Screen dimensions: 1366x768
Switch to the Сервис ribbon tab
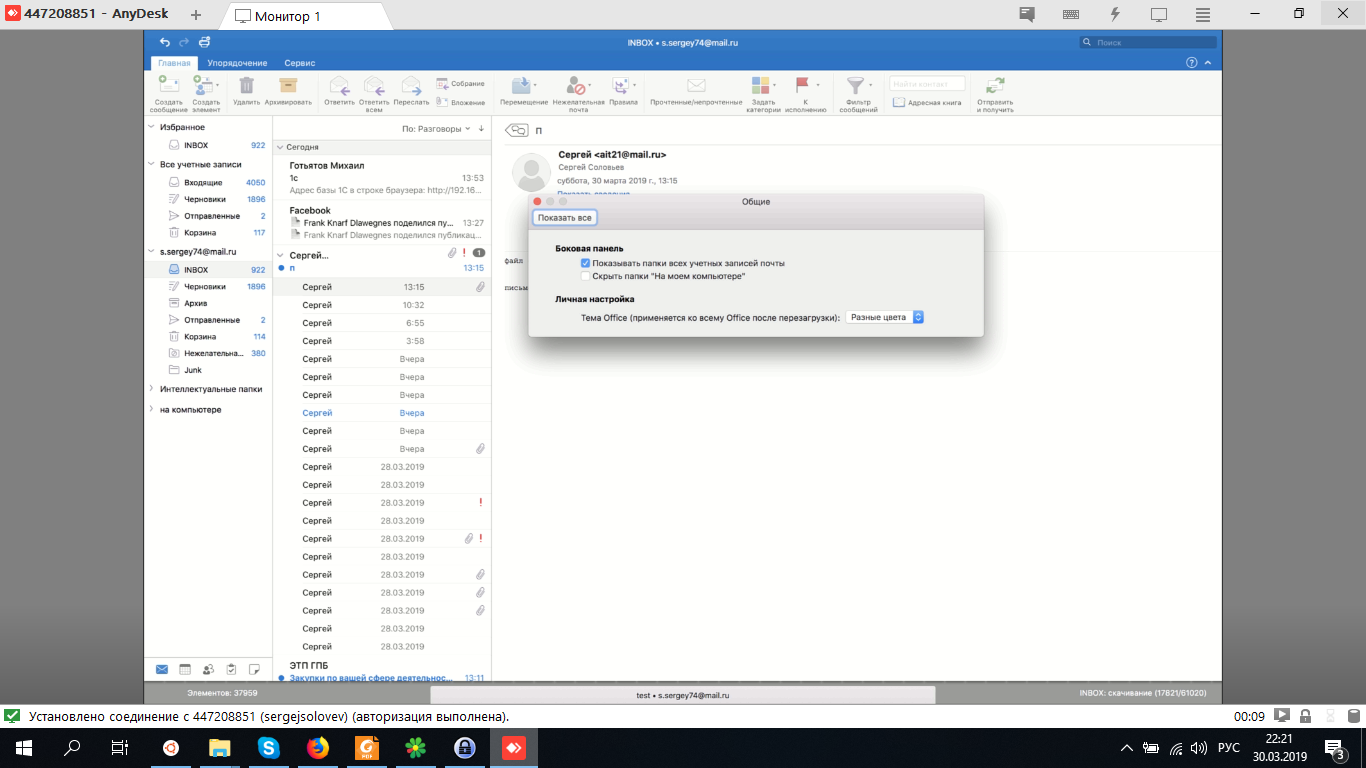(299, 63)
